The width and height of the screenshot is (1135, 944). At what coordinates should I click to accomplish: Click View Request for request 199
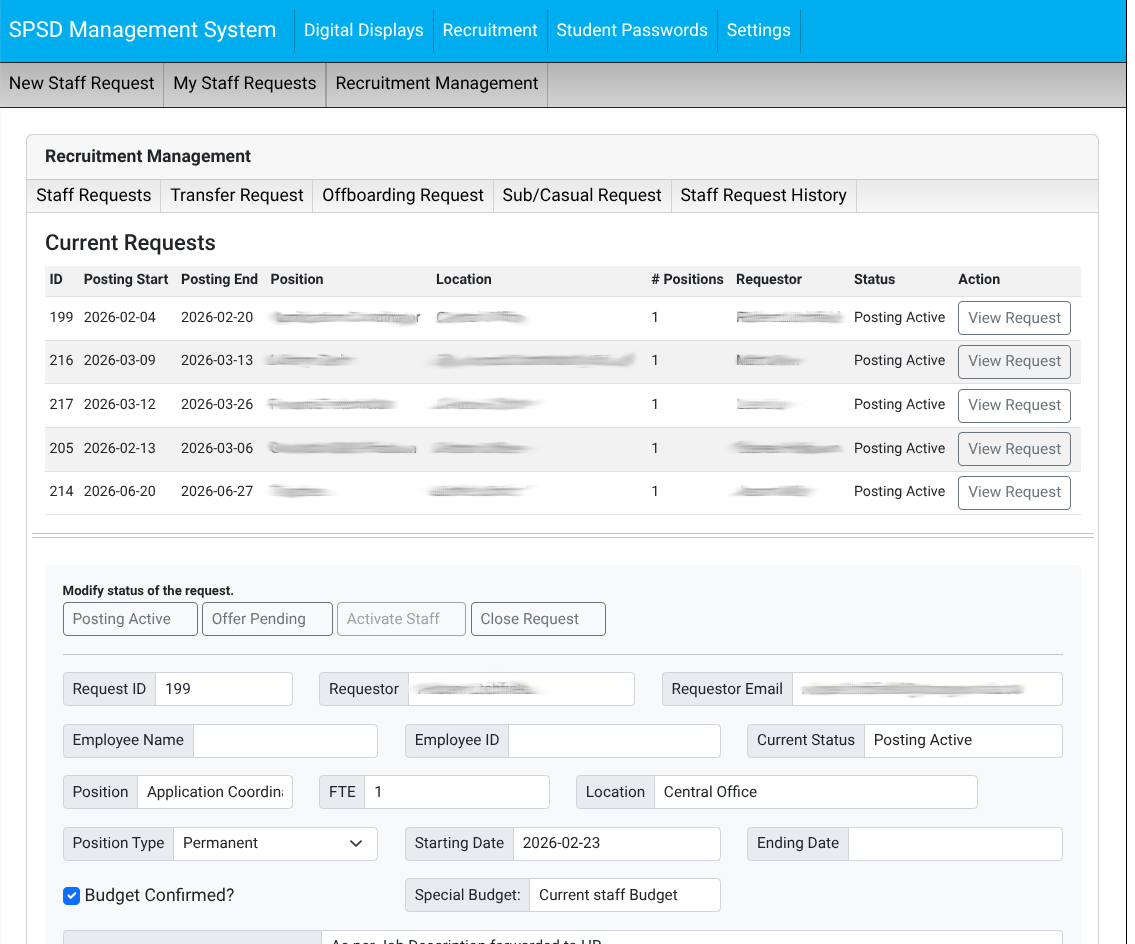click(1014, 317)
